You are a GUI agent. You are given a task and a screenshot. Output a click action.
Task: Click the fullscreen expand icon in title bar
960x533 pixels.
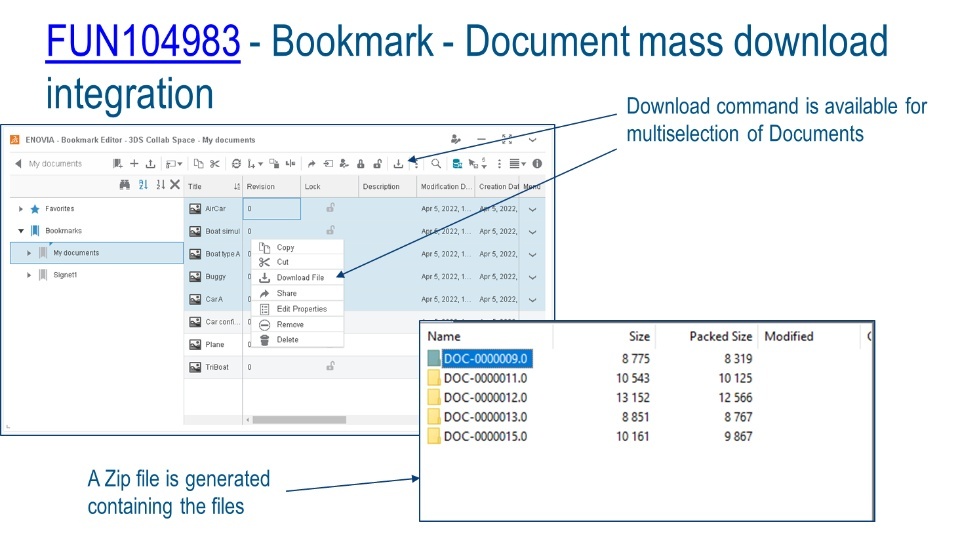[507, 140]
